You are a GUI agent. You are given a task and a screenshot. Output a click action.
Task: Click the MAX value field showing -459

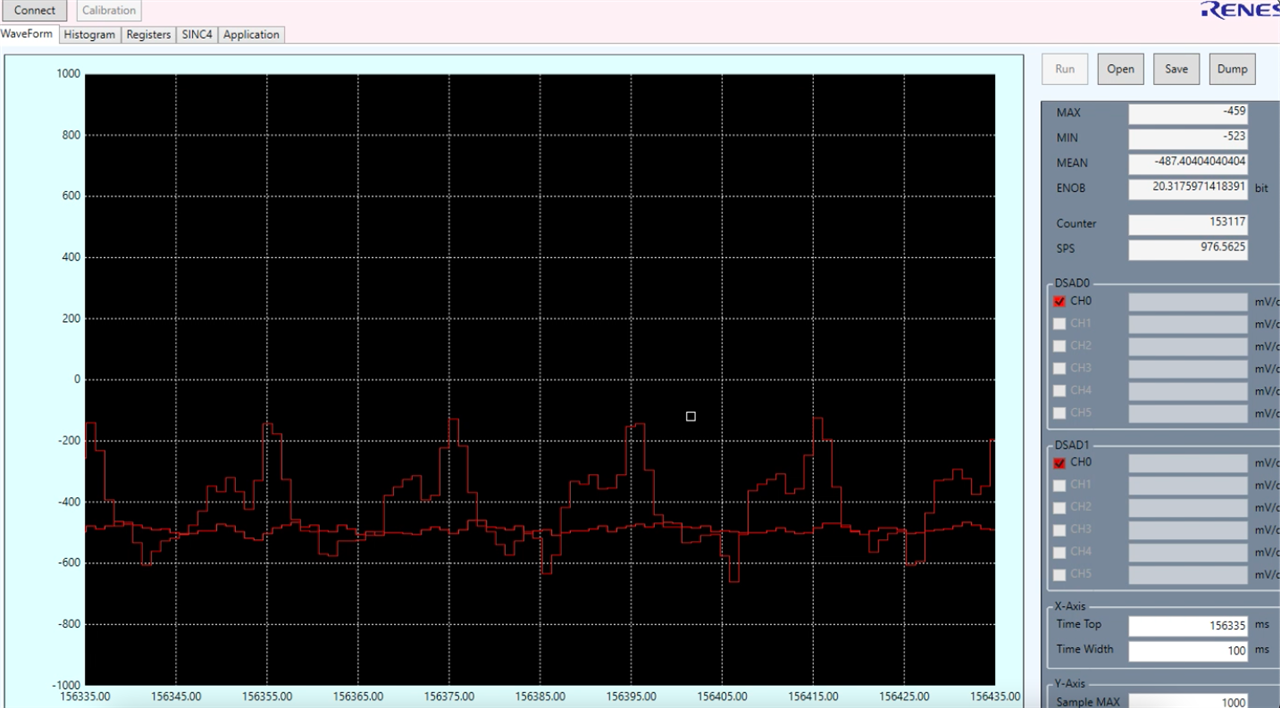click(x=1188, y=113)
